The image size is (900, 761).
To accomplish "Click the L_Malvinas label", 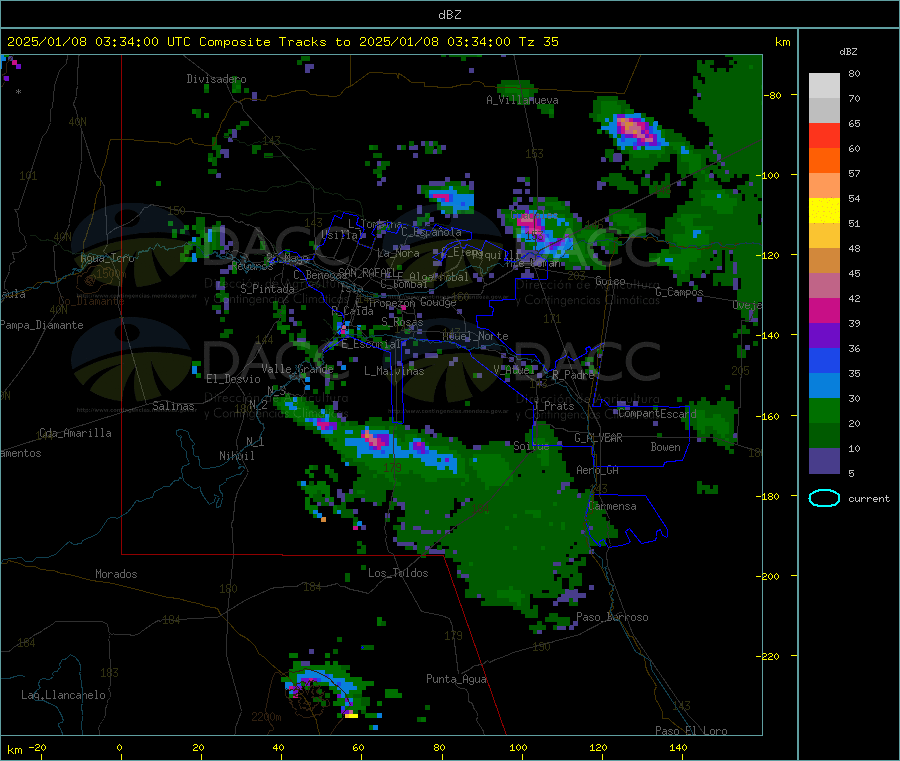I will (394, 371).
